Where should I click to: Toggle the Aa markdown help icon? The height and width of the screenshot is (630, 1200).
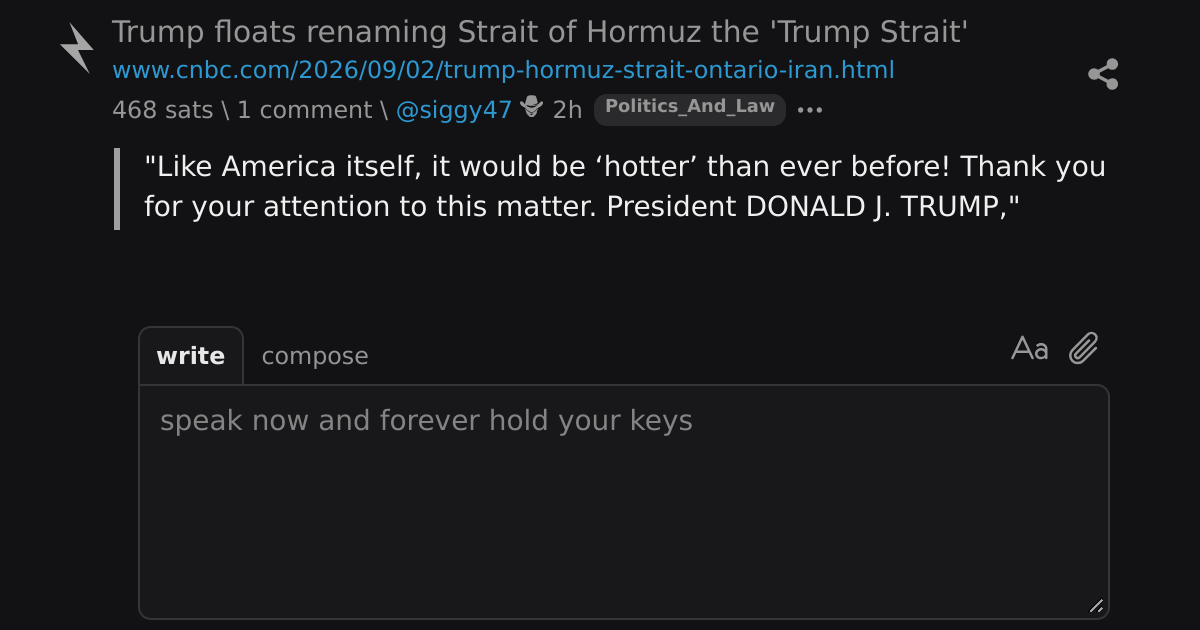1030,349
